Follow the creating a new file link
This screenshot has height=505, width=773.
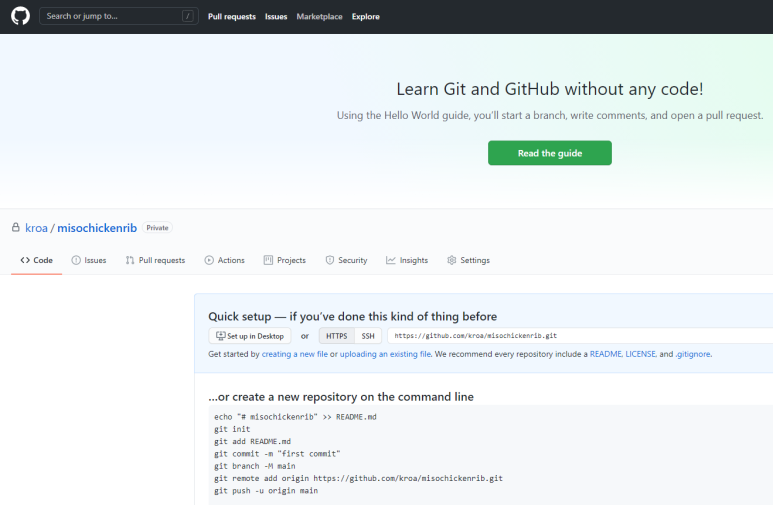tap(294, 354)
